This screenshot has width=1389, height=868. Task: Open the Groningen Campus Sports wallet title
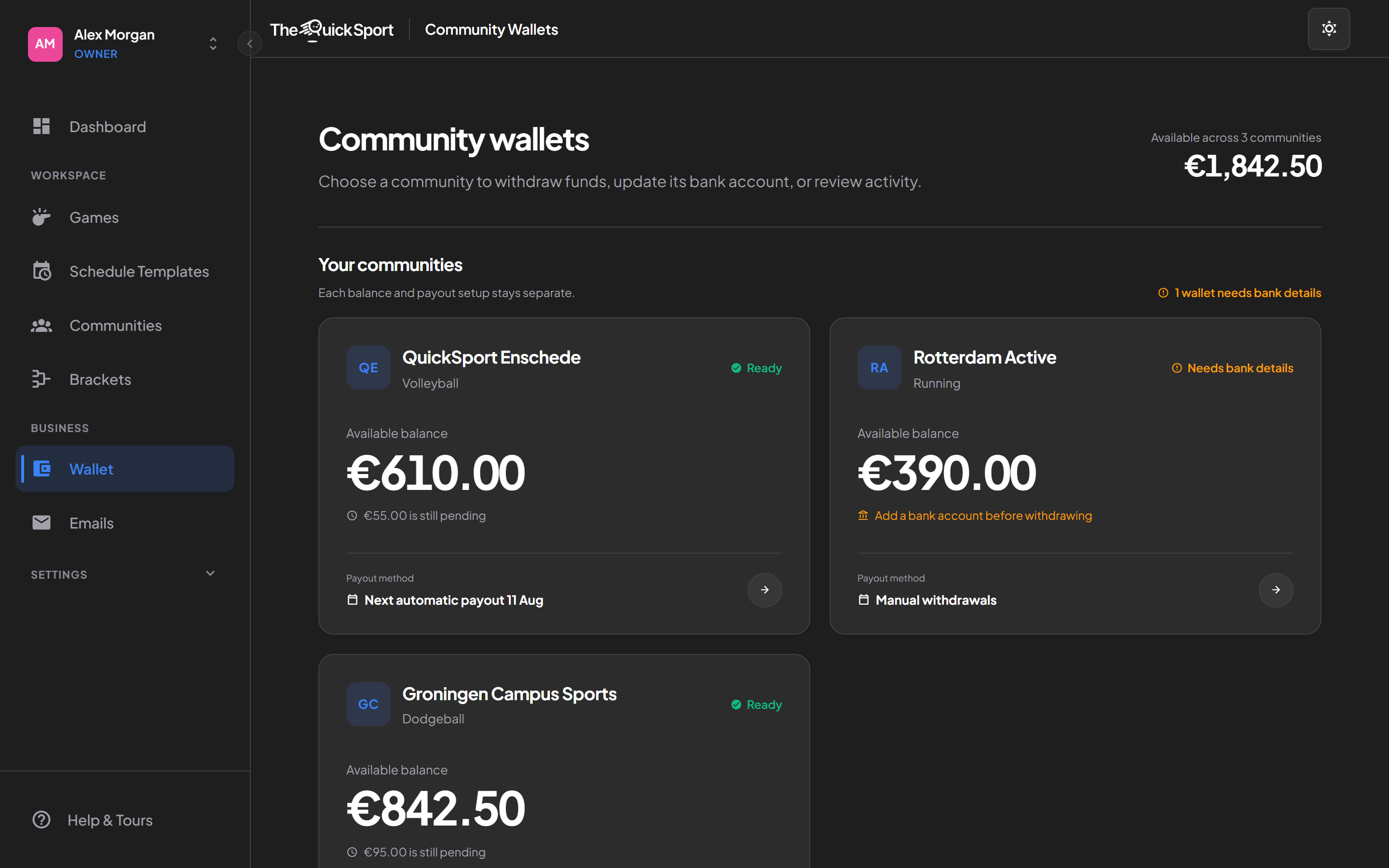(x=510, y=694)
